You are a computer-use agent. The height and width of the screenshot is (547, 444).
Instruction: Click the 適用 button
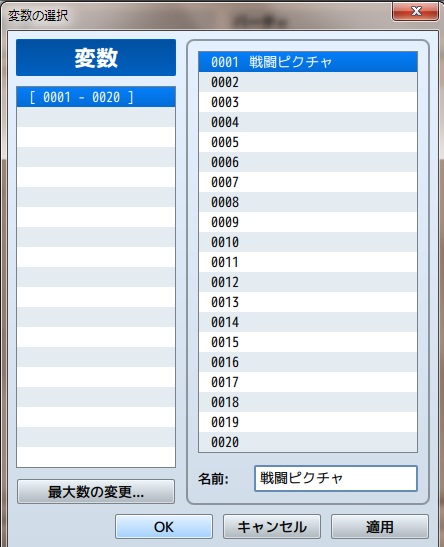click(x=379, y=526)
